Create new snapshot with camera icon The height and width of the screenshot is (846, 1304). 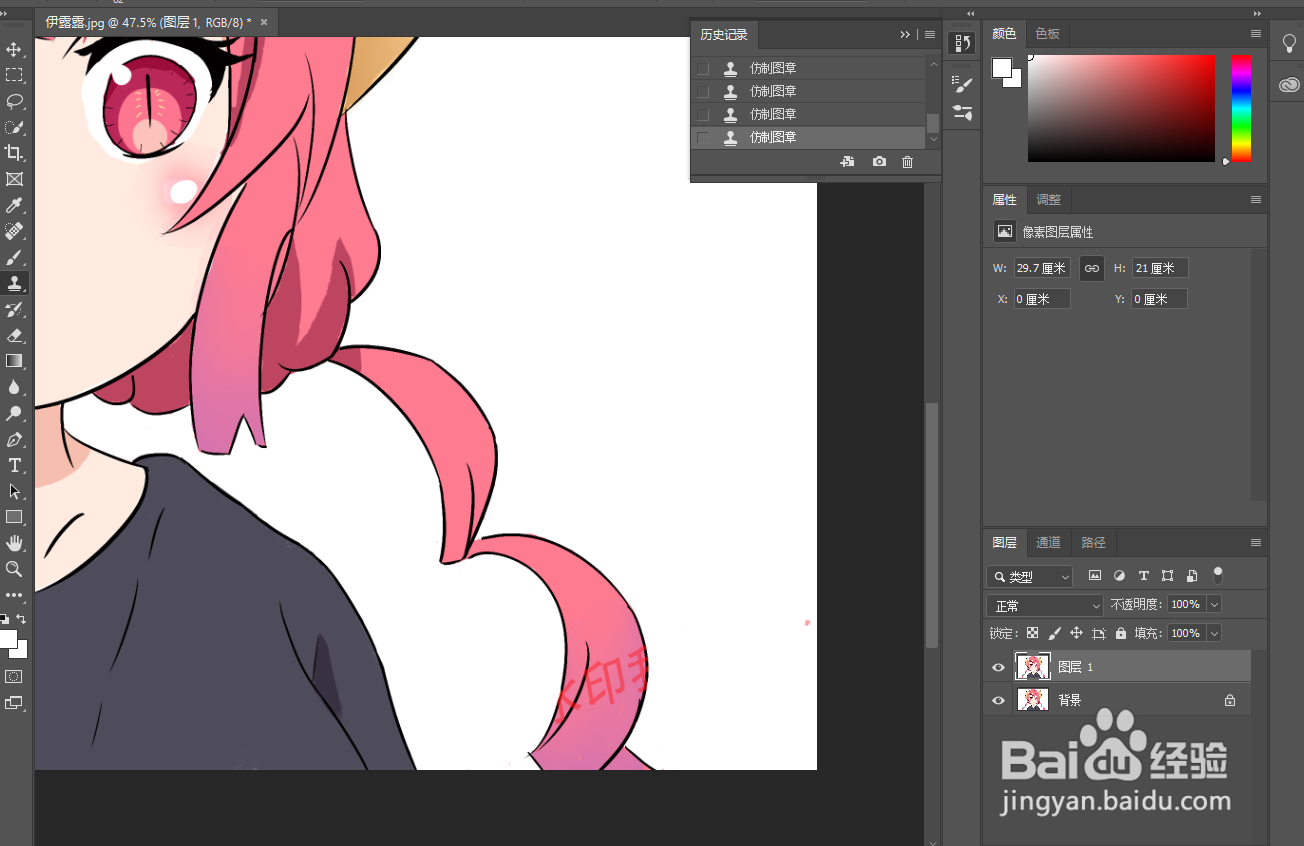point(879,161)
